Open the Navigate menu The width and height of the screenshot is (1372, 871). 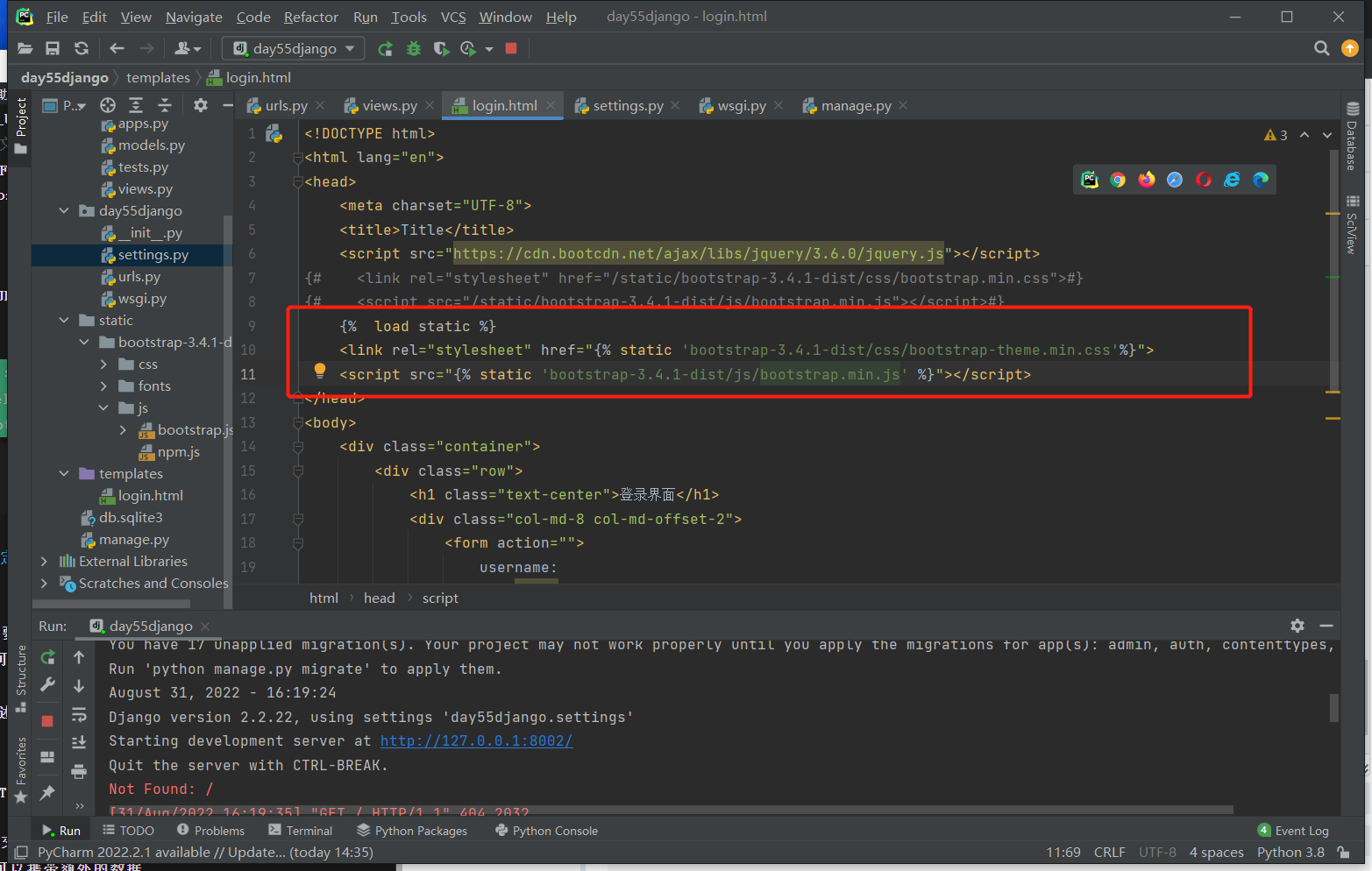pos(194,17)
